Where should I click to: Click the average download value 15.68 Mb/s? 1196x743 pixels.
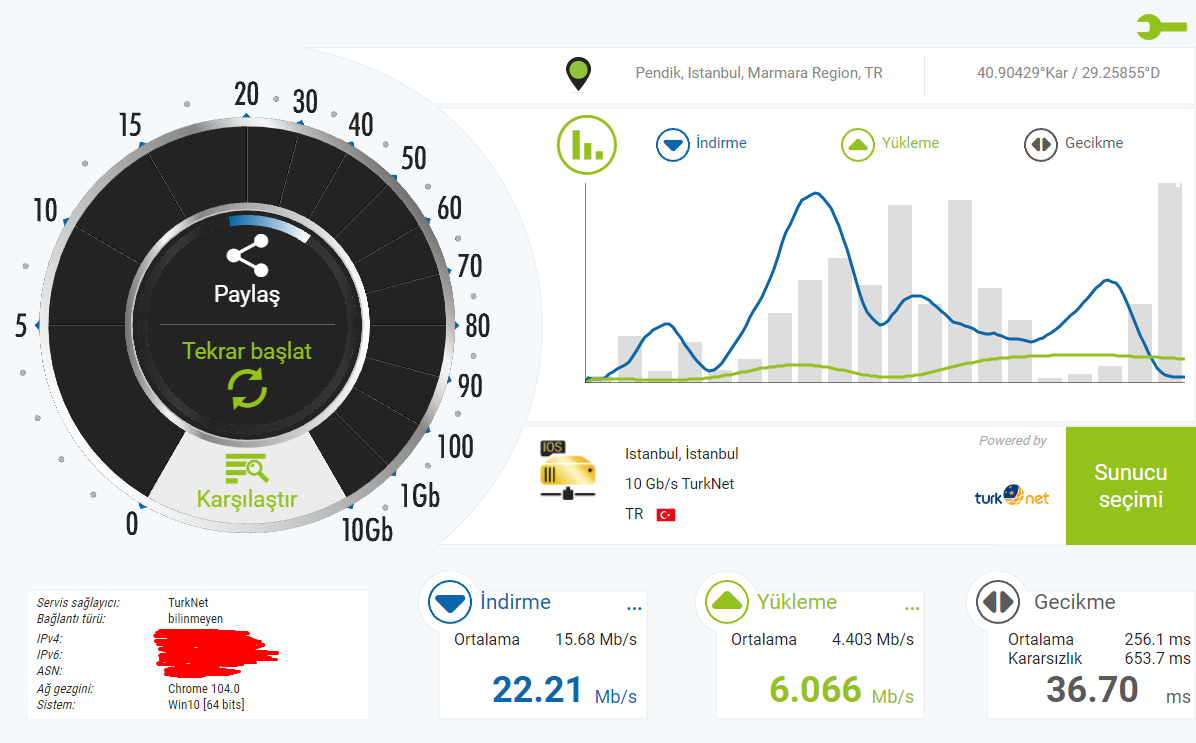point(596,639)
